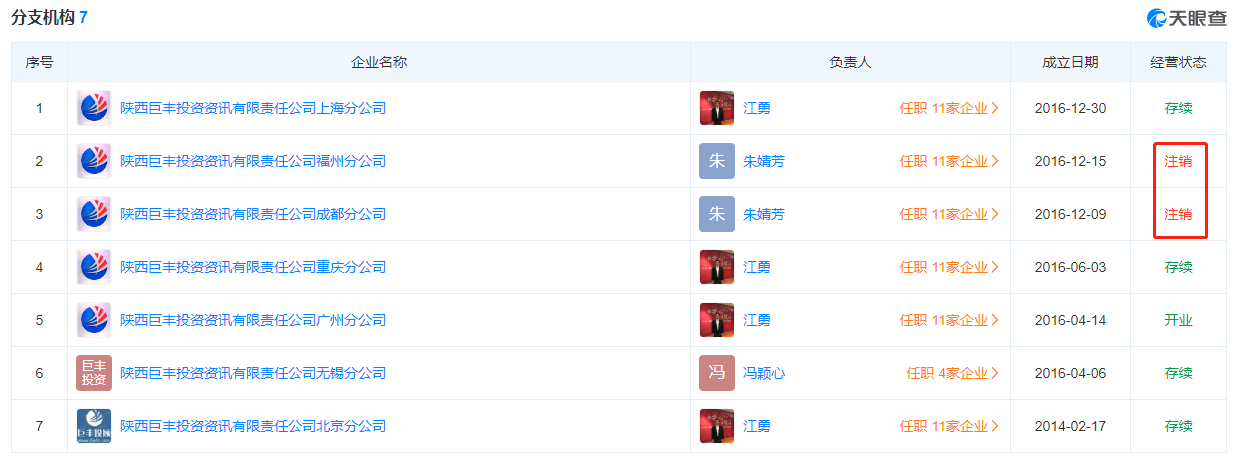Click the 天眼查 logo at top right
The height and width of the screenshot is (466, 1236).
pyautogui.click(x=1186, y=17)
